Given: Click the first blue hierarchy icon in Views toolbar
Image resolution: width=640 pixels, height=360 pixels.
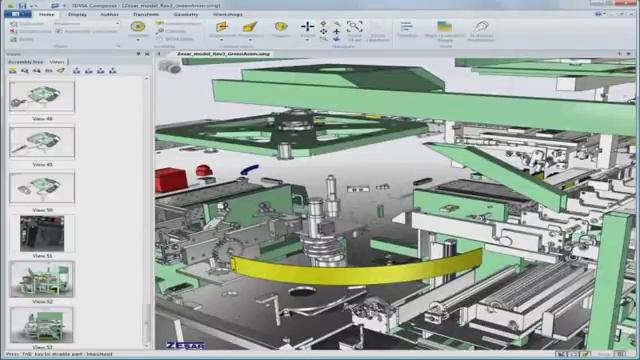Looking at the screenshot, I should [76, 71].
